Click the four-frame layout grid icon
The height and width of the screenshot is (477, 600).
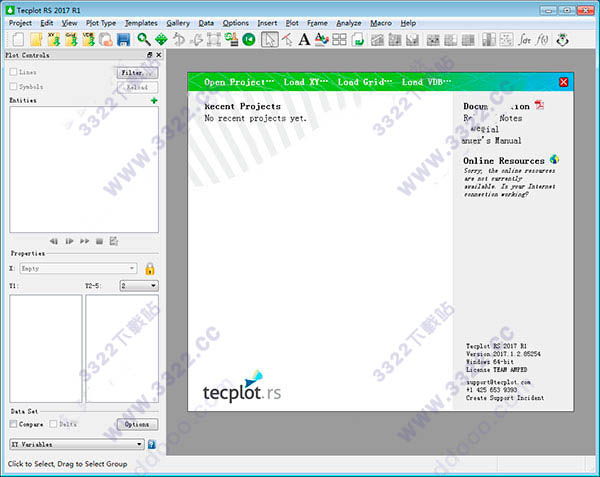pos(339,39)
